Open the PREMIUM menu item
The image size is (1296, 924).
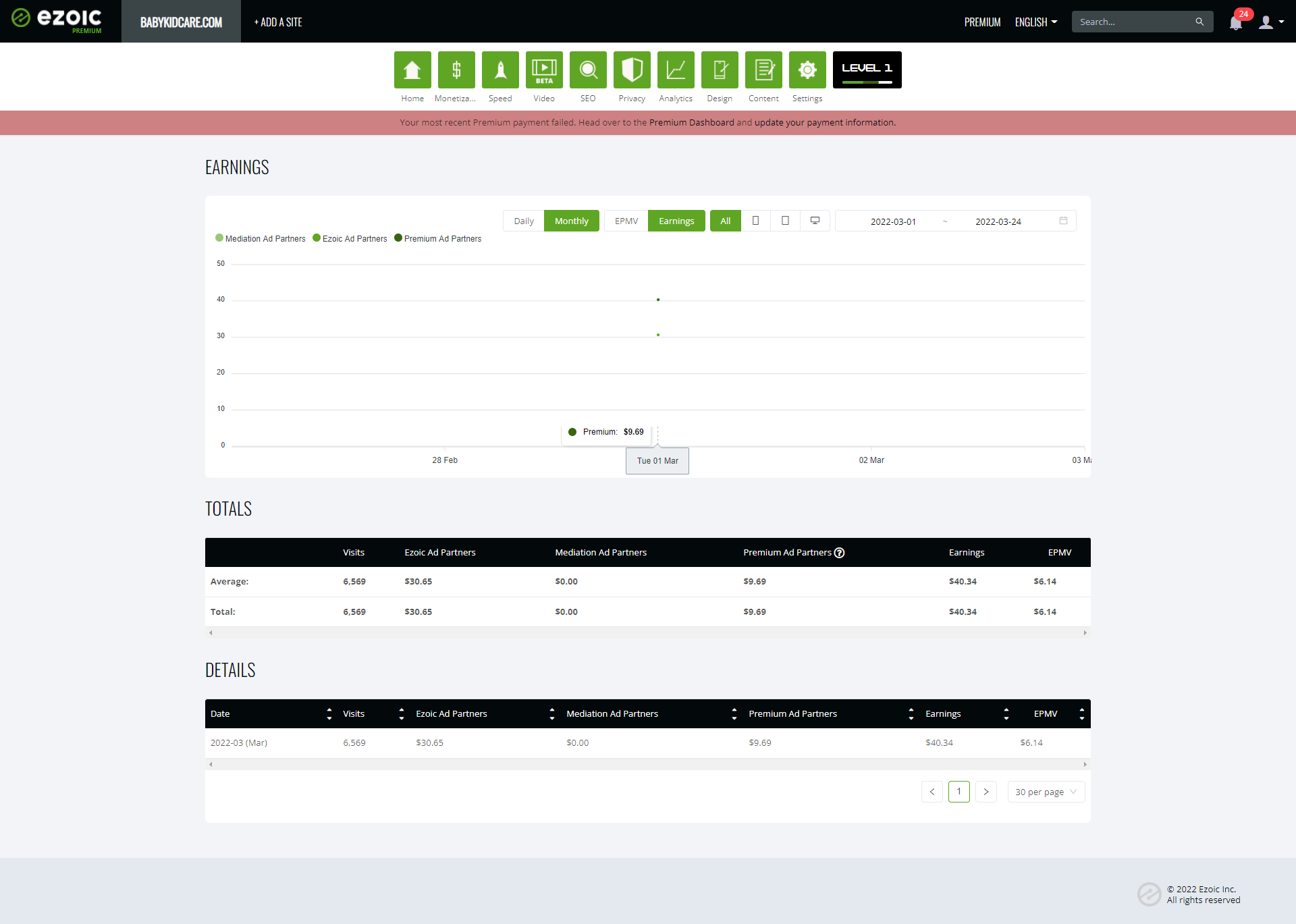tap(982, 22)
